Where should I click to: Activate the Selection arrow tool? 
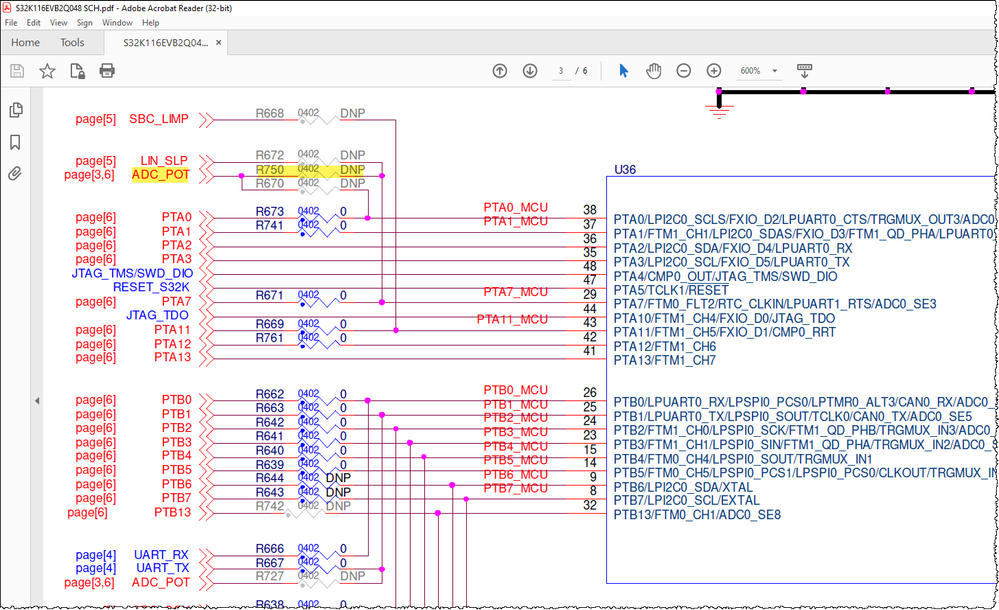[x=623, y=71]
